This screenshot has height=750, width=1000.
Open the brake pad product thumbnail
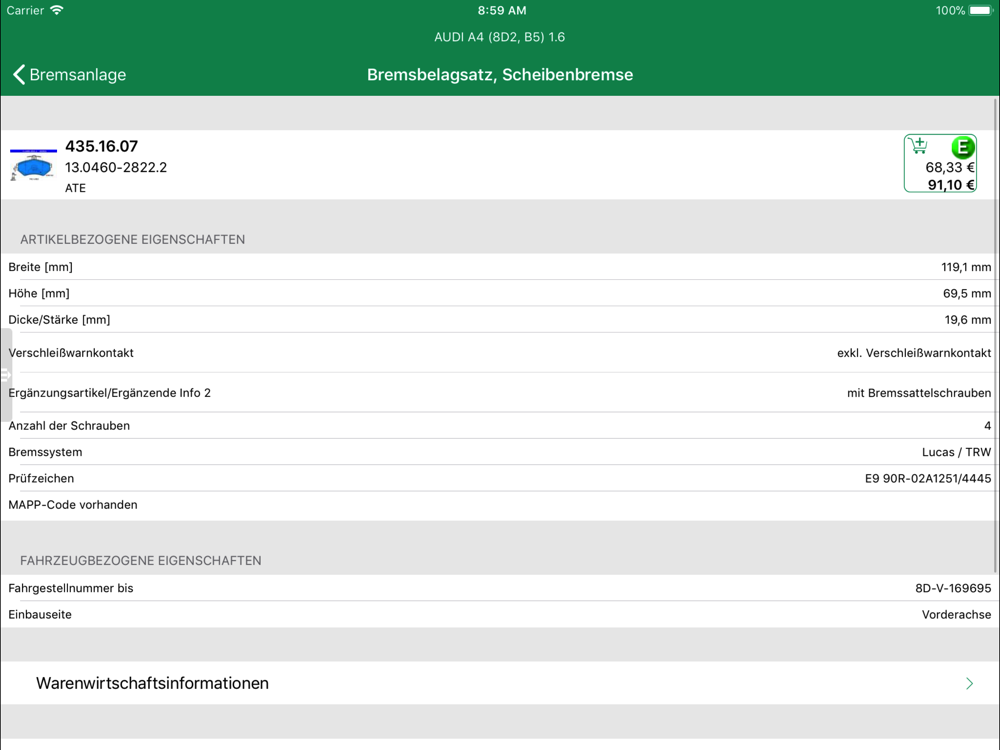33,165
